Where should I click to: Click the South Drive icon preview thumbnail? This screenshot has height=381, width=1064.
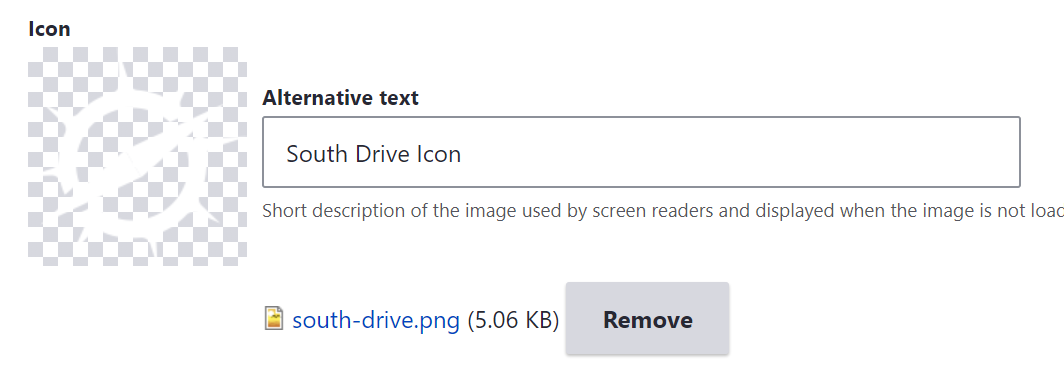click(x=137, y=156)
